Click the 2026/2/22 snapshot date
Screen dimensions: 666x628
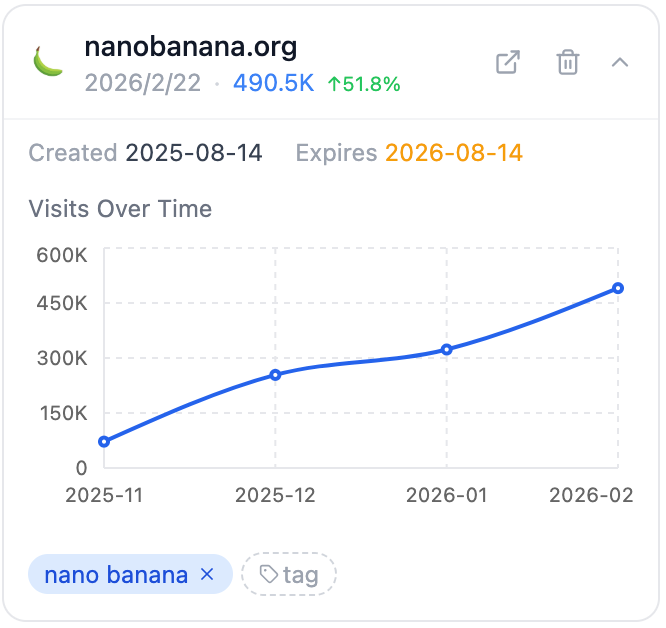(143, 84)
